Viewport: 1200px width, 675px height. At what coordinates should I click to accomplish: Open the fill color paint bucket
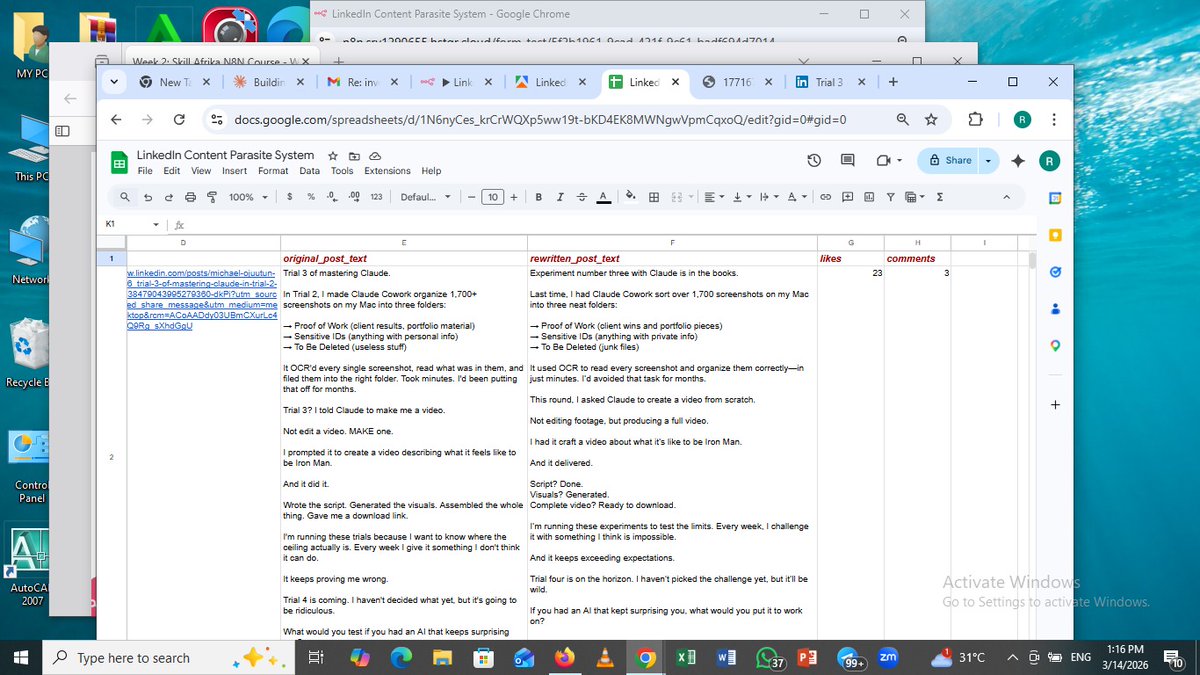[630, 196]
